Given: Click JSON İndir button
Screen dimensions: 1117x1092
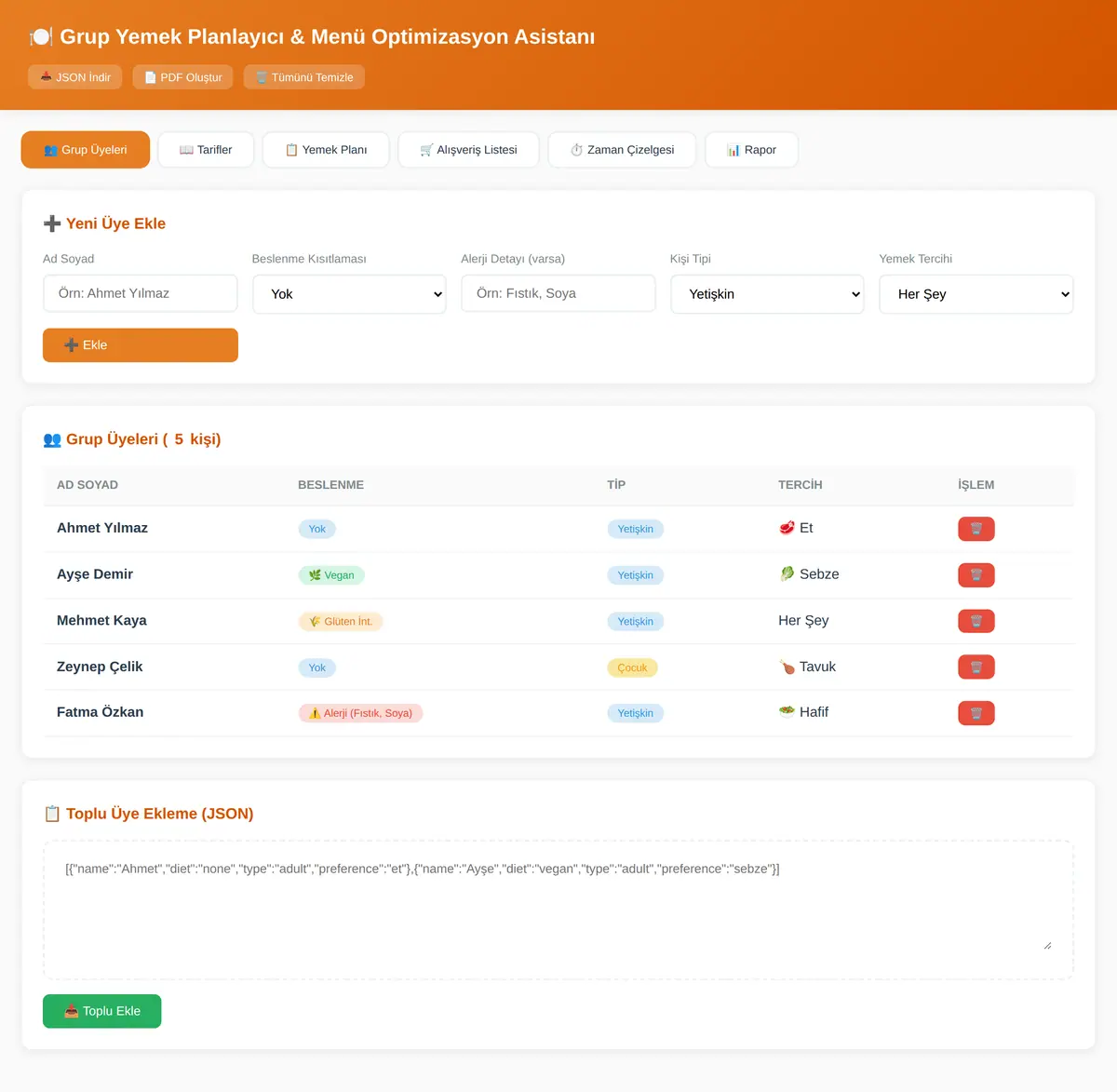Looking at the screenshot, I should [x=75, y=77].
